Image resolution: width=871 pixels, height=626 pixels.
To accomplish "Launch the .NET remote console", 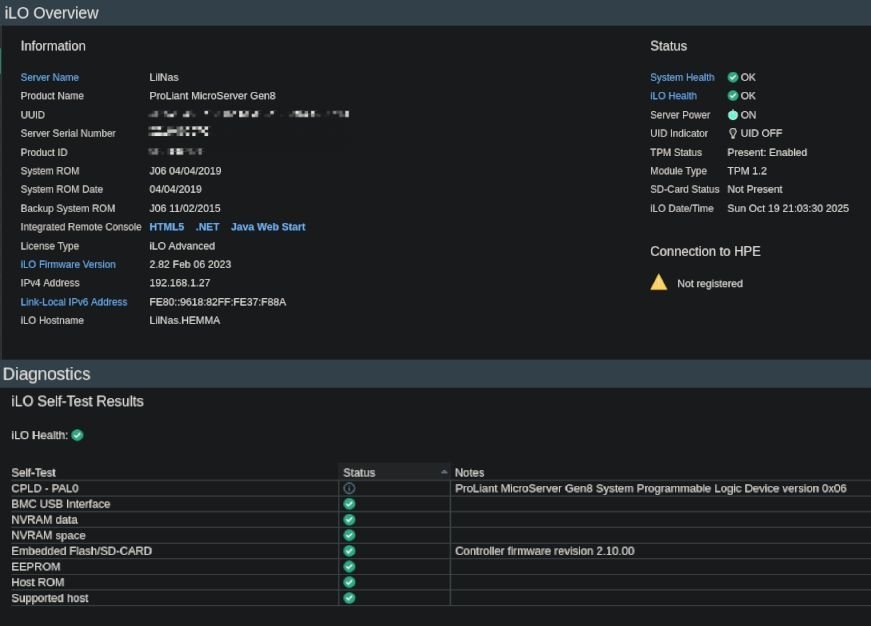I will point(207,227).
